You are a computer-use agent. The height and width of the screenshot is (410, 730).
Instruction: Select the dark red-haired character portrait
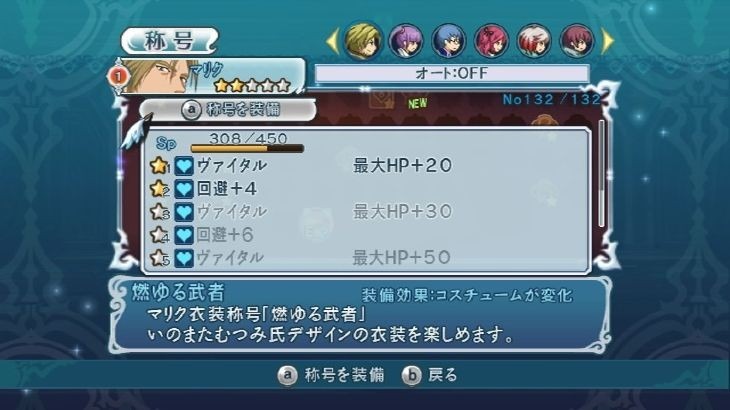pos(577,41)
